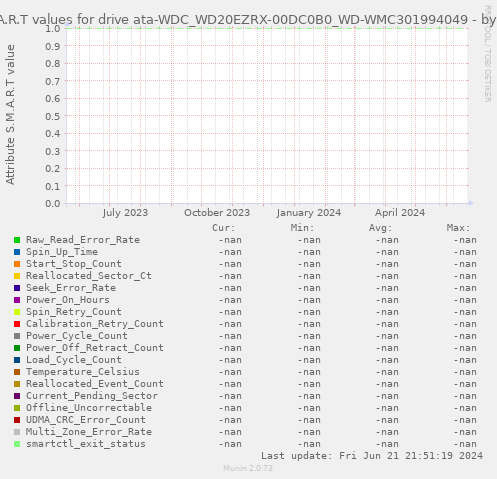The width and height of the screenshot is (497, 479).
Task: Click the Start_Stop_Count orange color swatch
Action: coord(17,264)
